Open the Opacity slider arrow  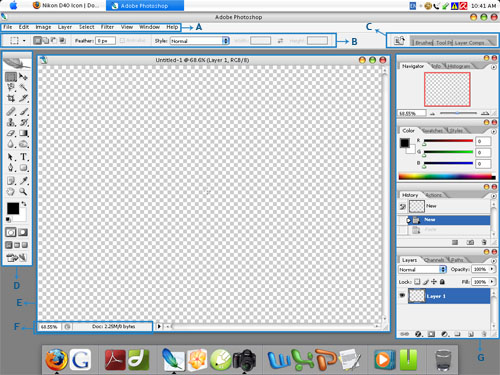492,269
